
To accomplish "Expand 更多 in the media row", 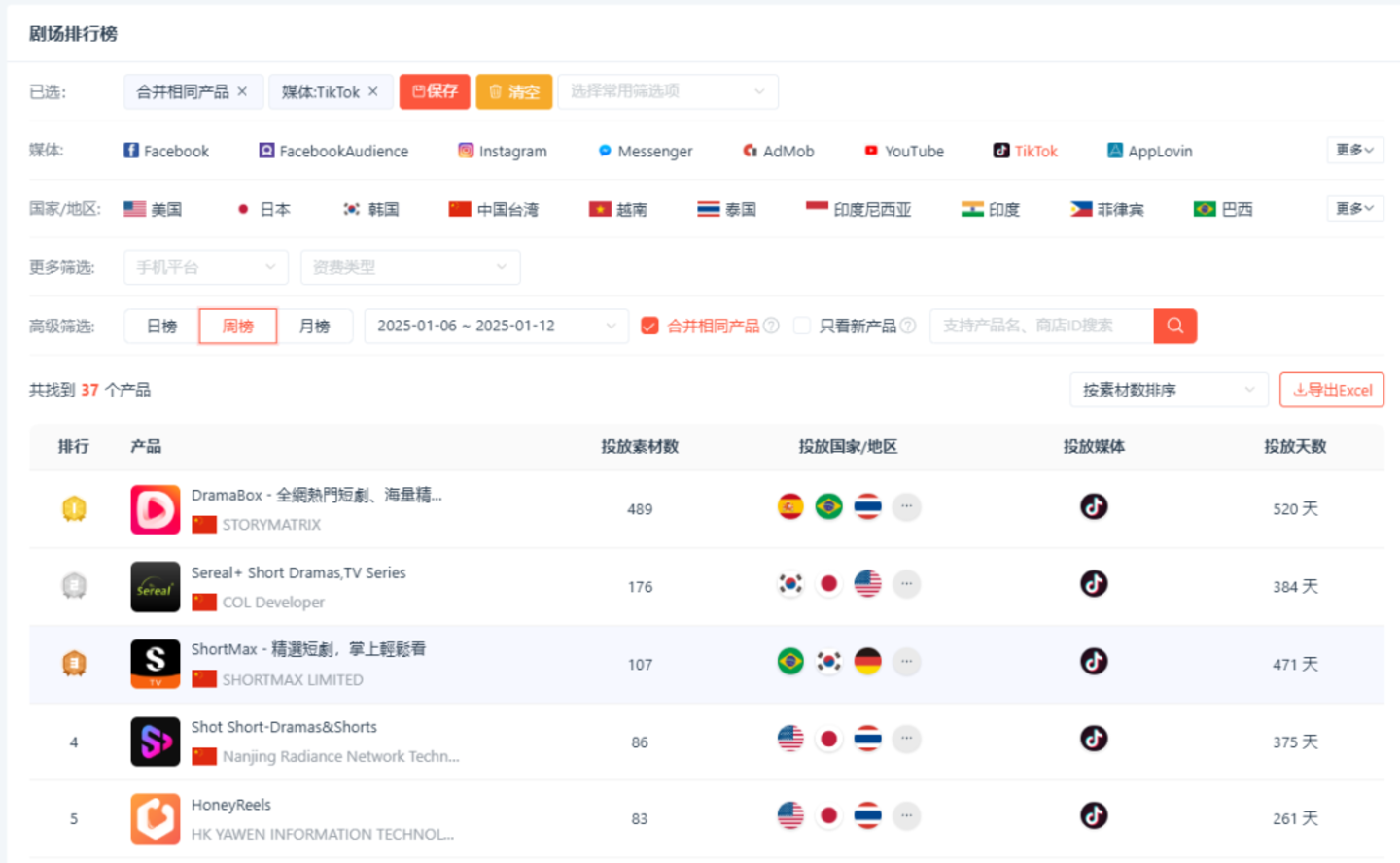I will pos(1354,150).
